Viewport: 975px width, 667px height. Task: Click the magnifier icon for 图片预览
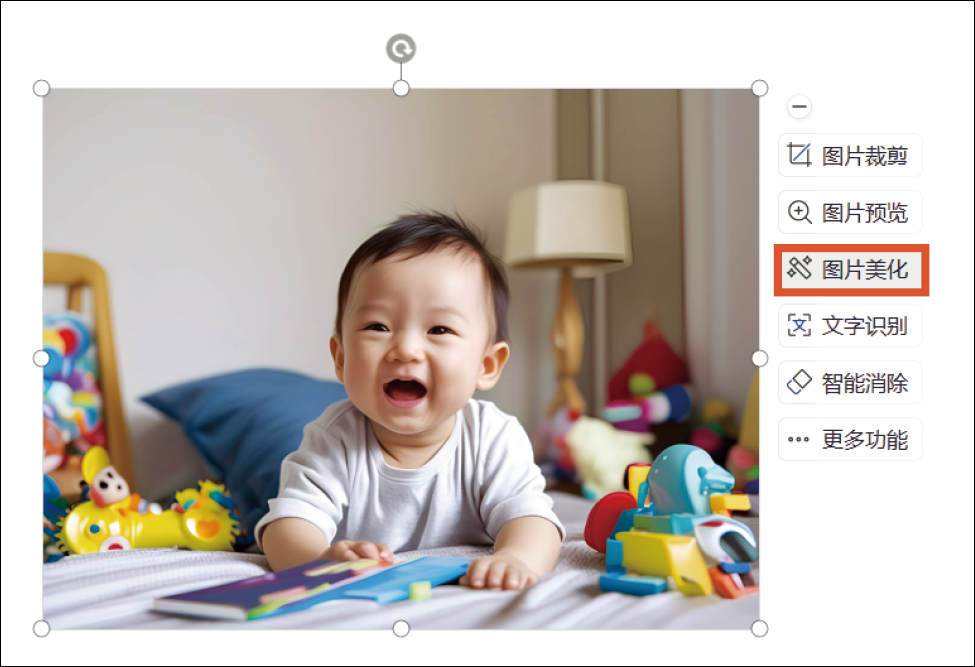coord(799,212)
